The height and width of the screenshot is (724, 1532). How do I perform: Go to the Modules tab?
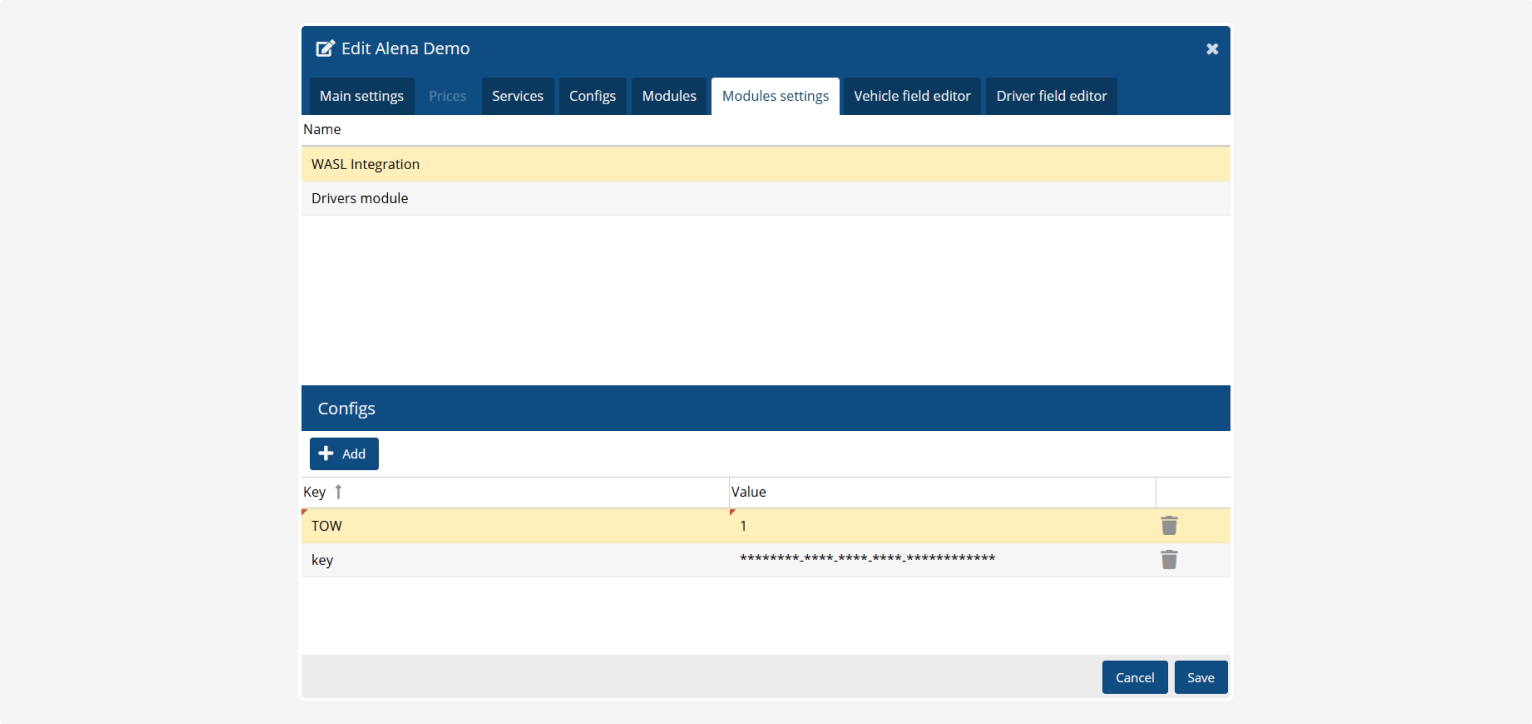pyautogui.click(x=669, y=97)
